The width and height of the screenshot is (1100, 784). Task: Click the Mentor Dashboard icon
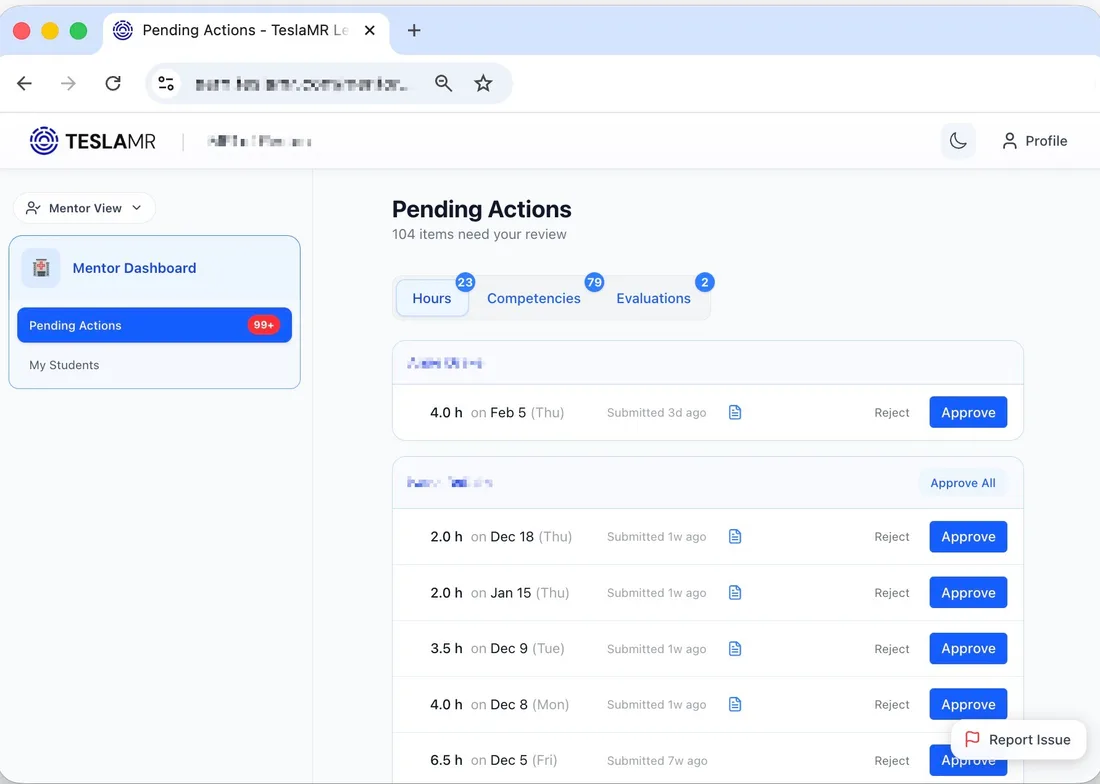click(x=41, y=268)
